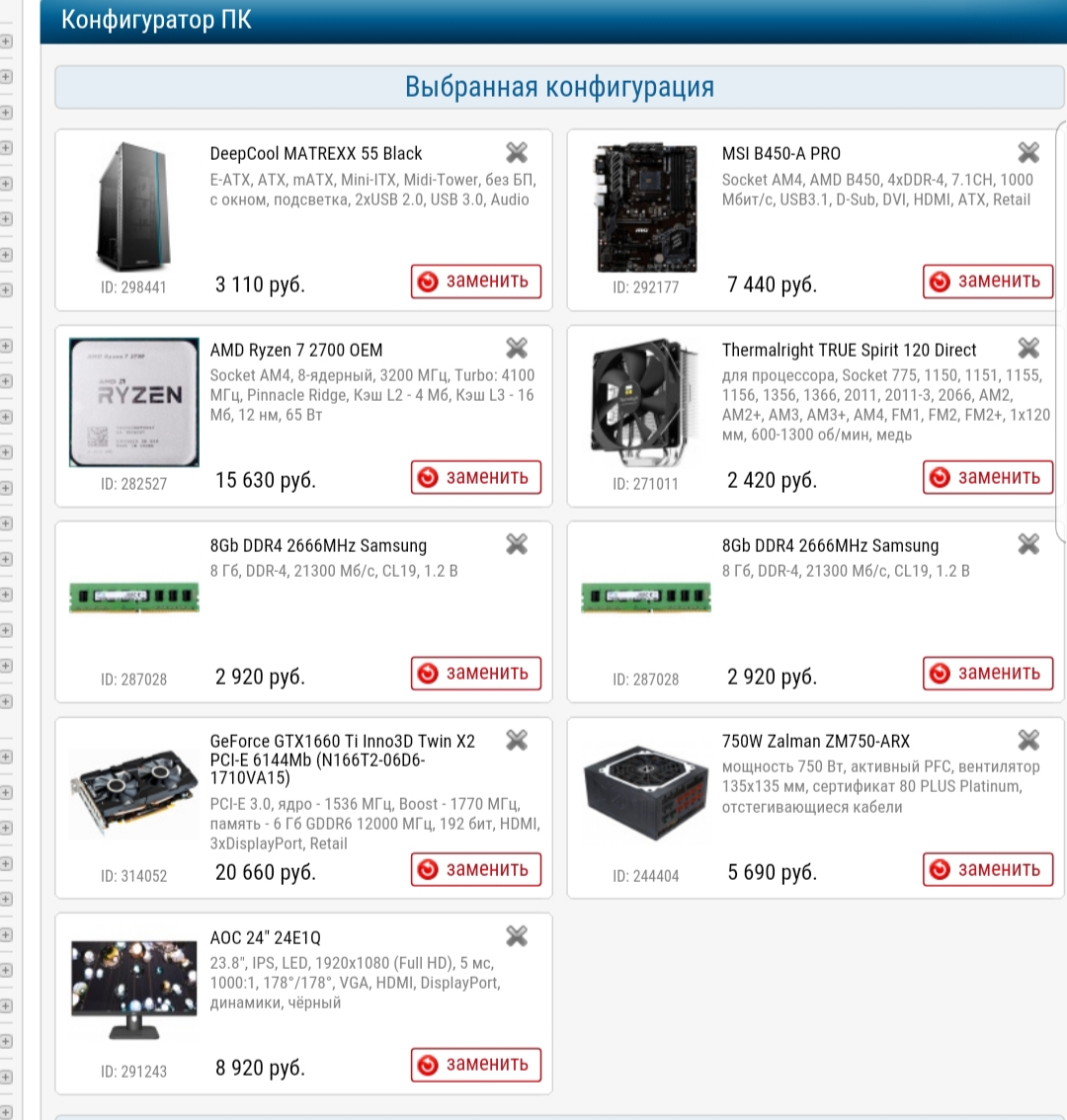The width and height of the screenshot is (1067, 1120).
Task: Replace the GeForce GTX1660 Ti video card
Action: (x=476, y=869)
